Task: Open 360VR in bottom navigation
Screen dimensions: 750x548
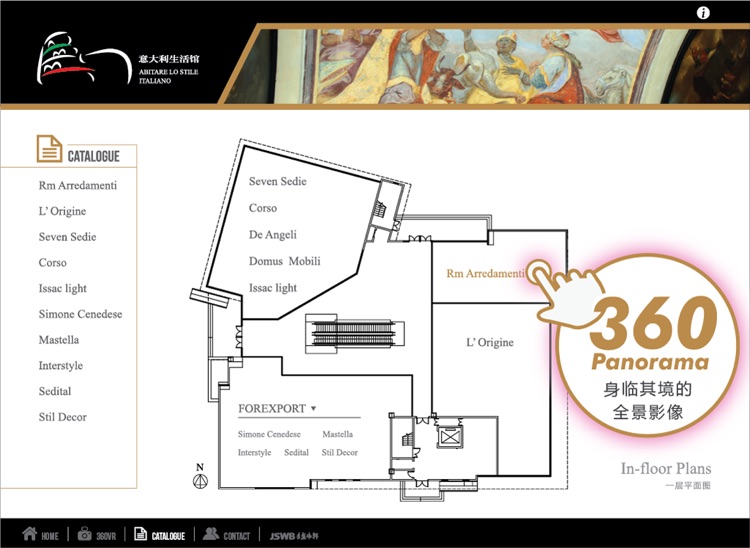Action: pyautogui.click(x=106, y=536)
